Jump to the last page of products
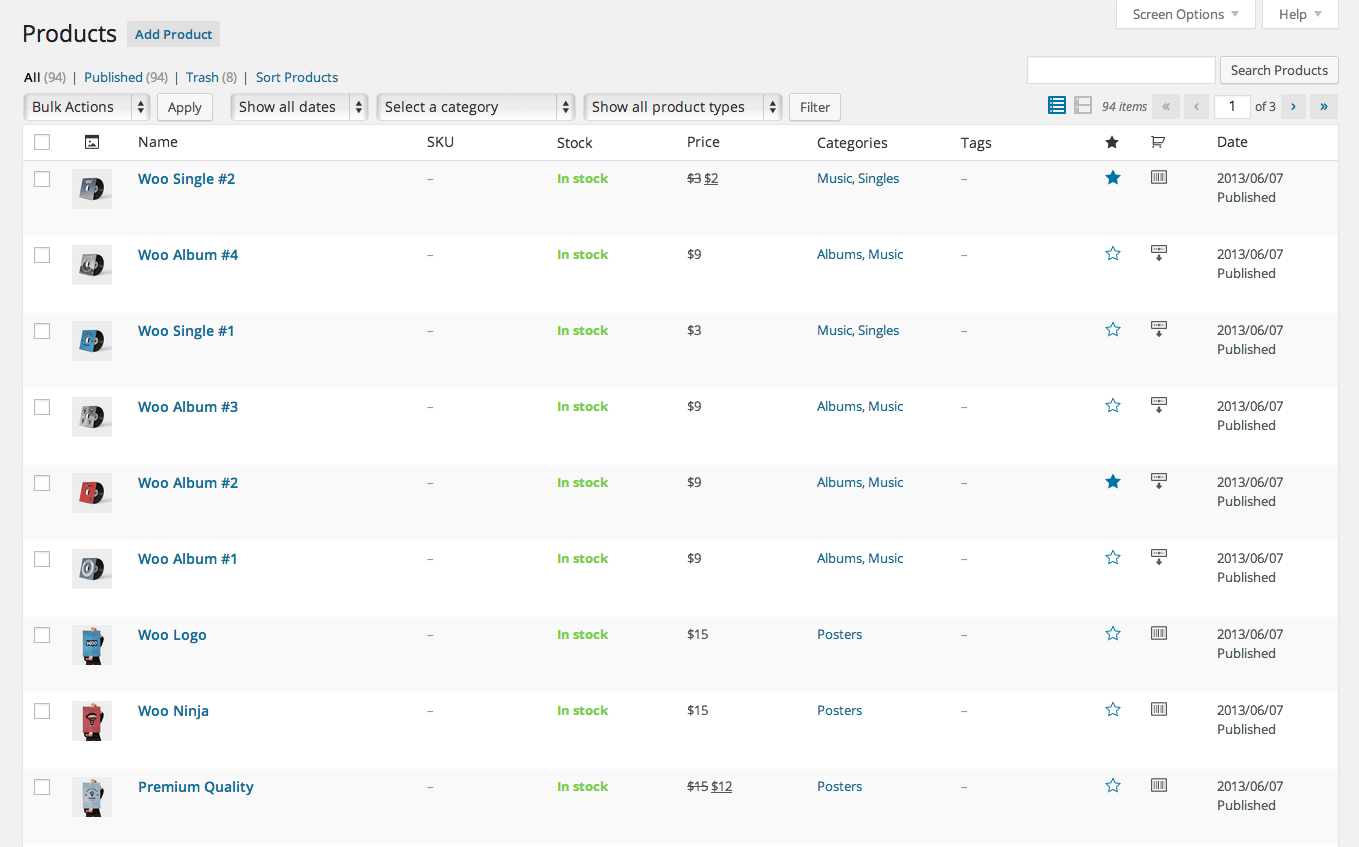 [x=1323, y=105]
